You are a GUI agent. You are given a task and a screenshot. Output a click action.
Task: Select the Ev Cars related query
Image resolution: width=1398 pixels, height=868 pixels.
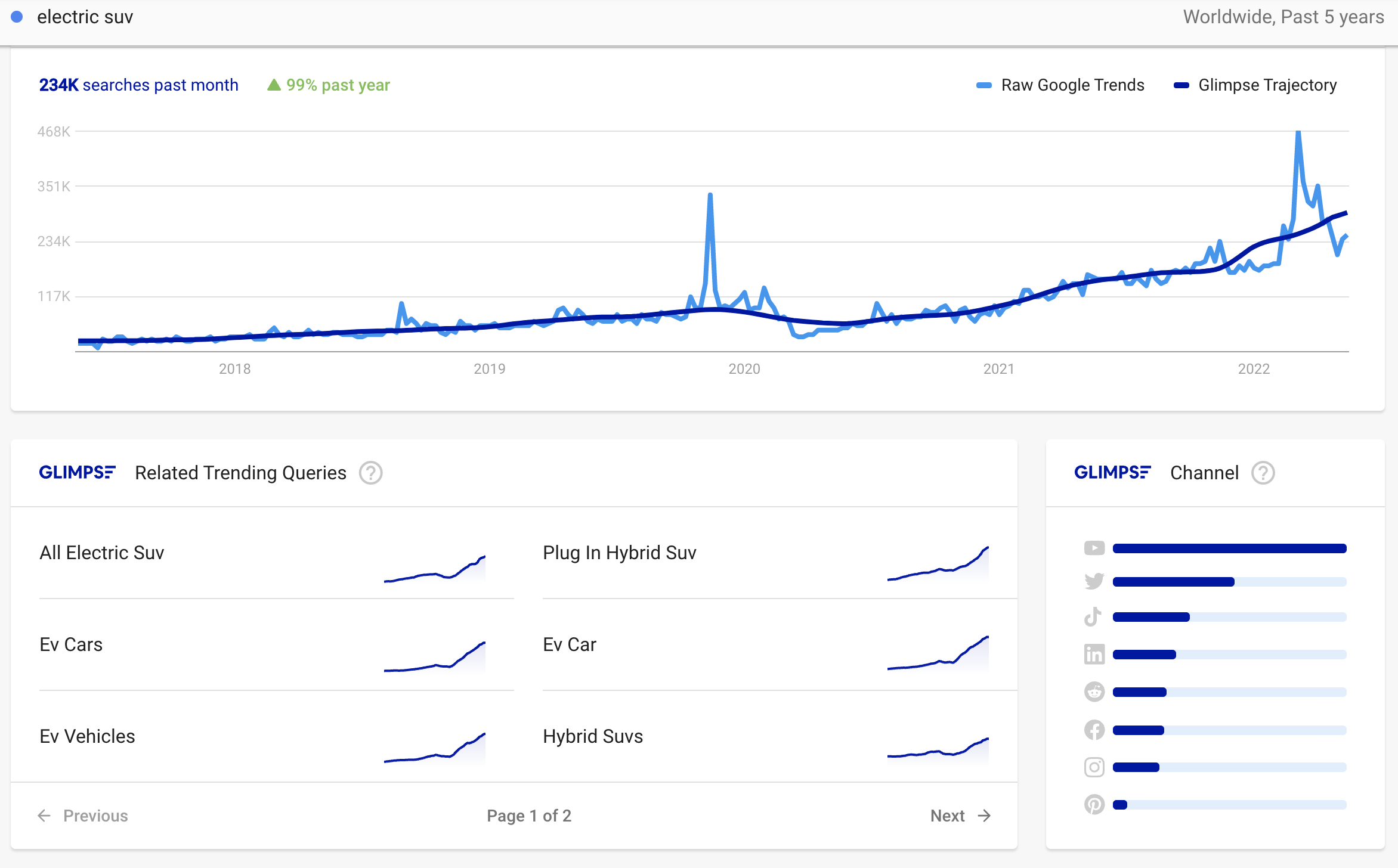tap(71, 644)
